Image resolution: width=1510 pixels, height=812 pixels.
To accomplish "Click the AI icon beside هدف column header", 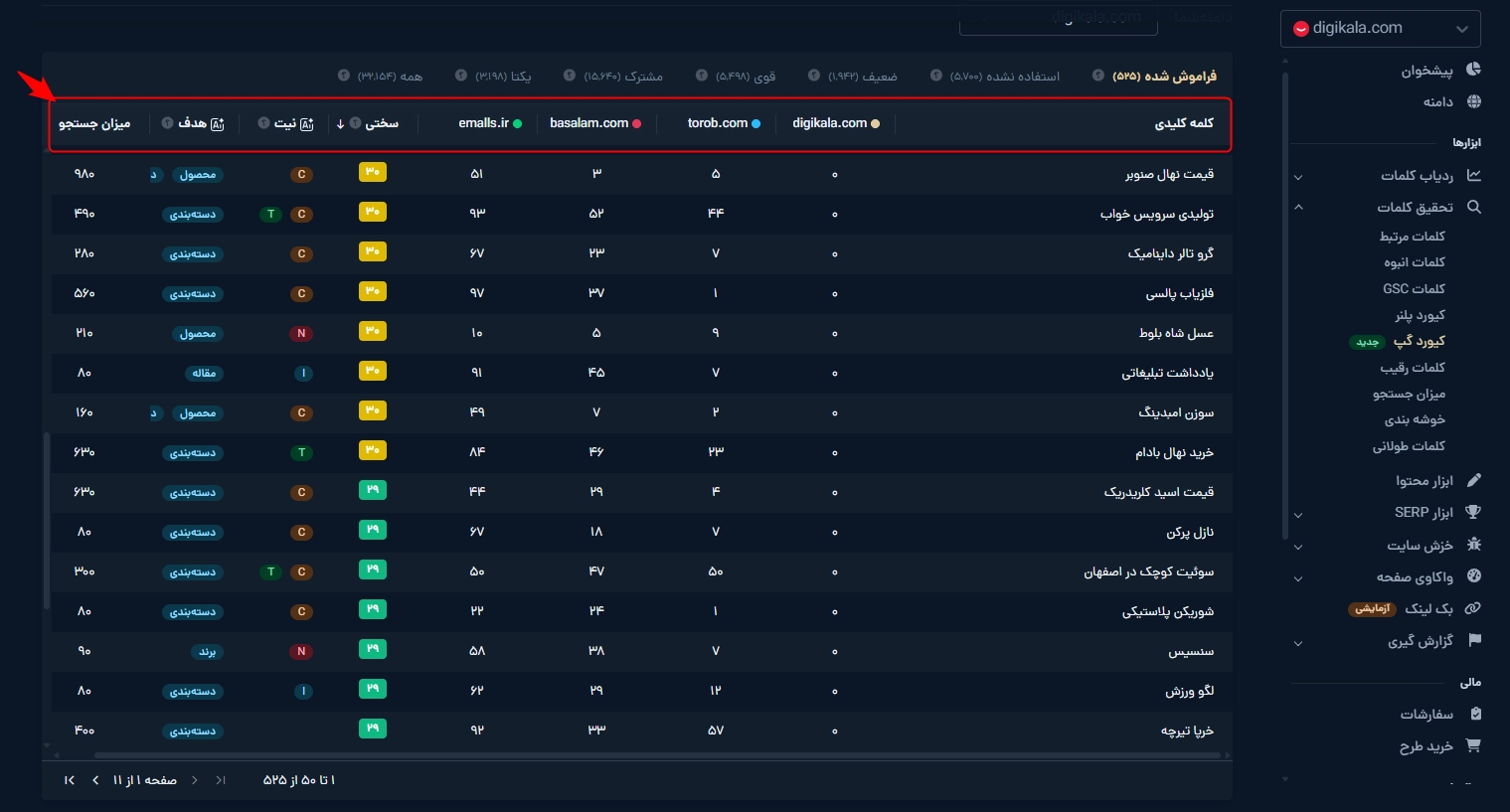I will point(217,123).
